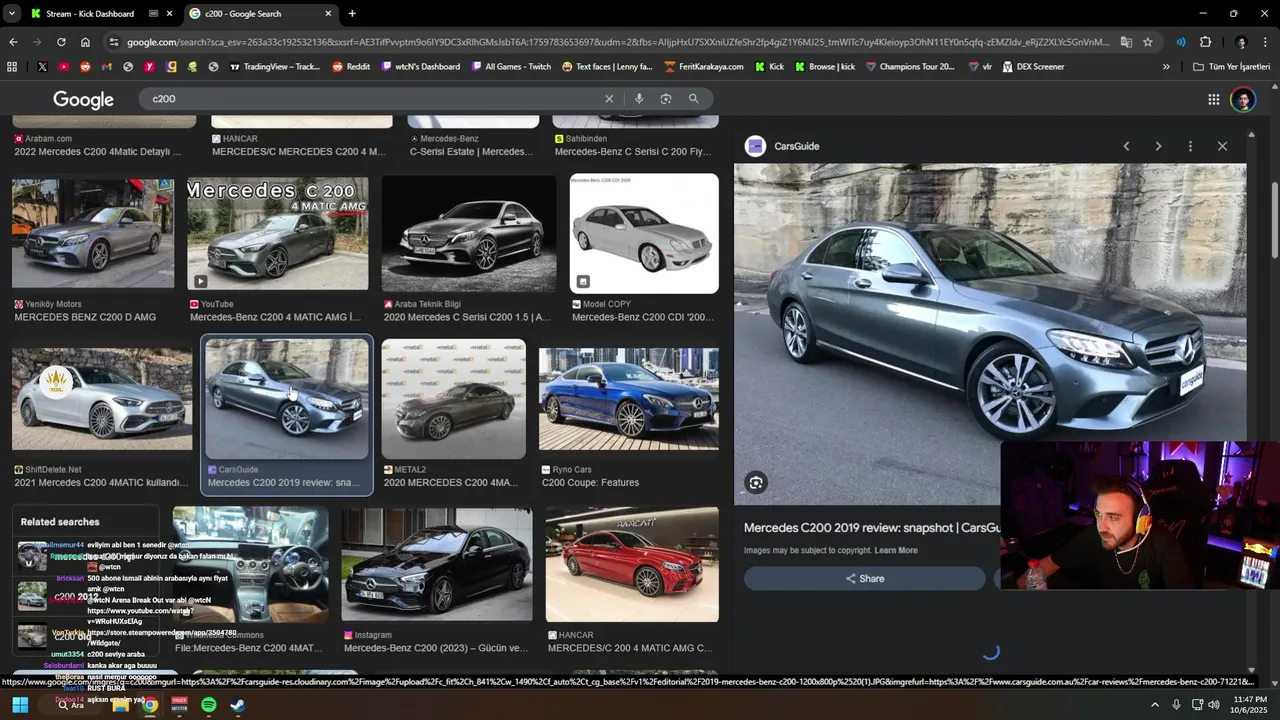Screen dimensions: 1280x720
Task: Open the Ryno Cars blue C200 Coupe thumbnail
Action: pyautogui.click(x=629, y=399)
